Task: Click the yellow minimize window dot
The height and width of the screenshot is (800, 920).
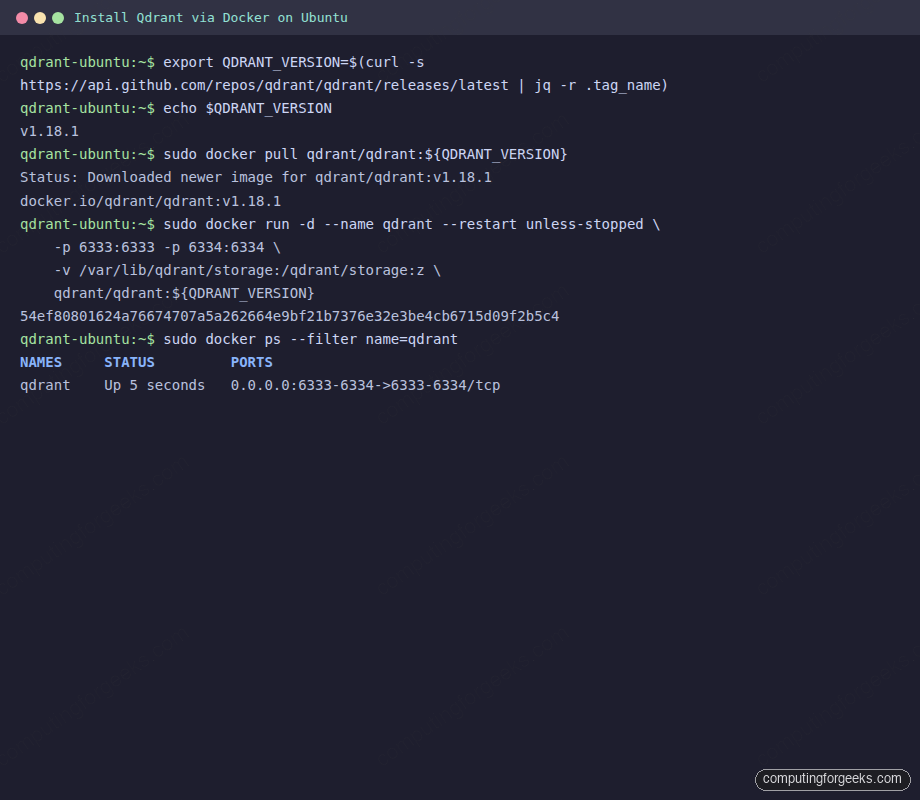Action: [x=40, y=18]
